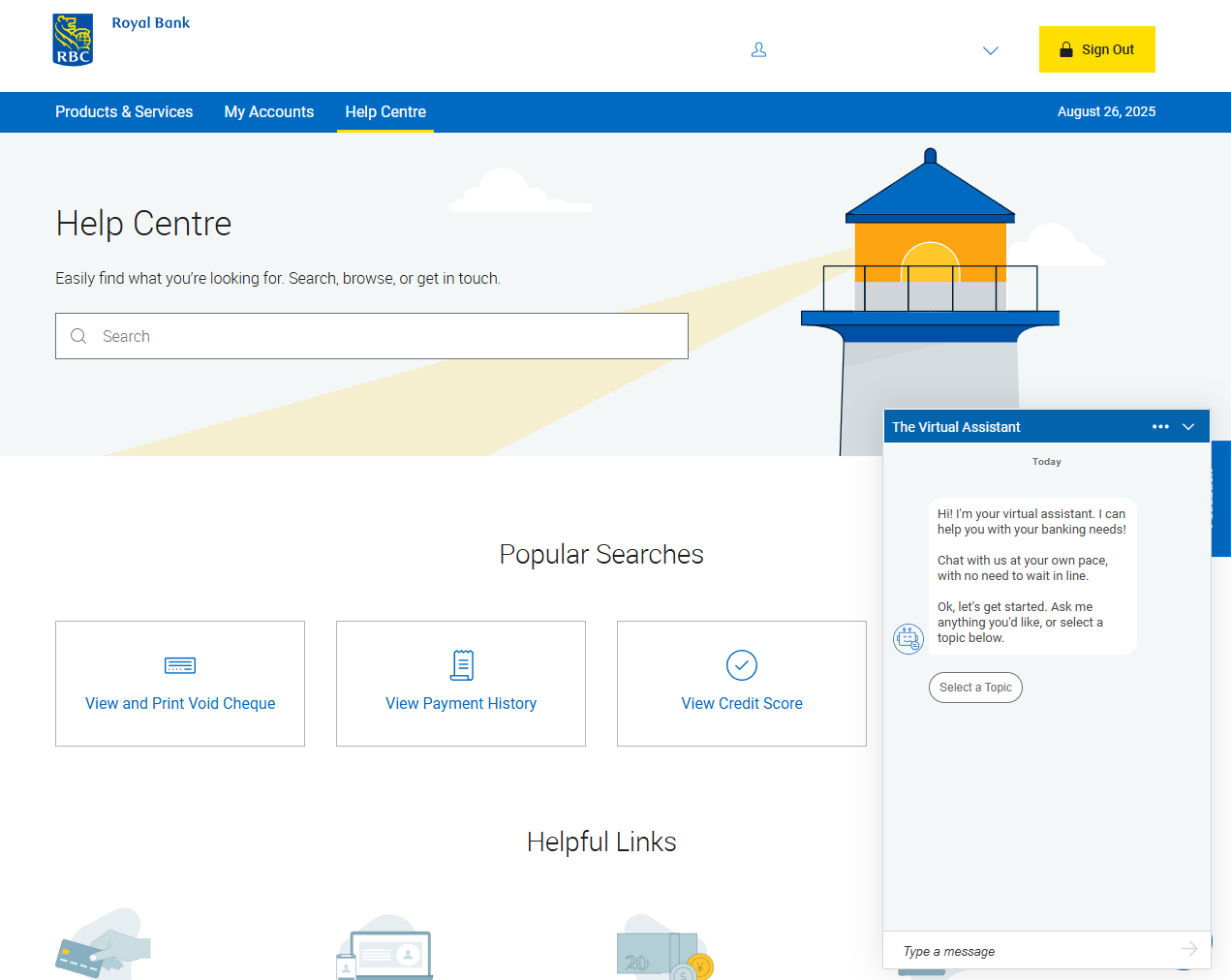The image size is (1231, 980).
Task: Click the View Credit Score checkmark icon
Action: pos(741,664)
